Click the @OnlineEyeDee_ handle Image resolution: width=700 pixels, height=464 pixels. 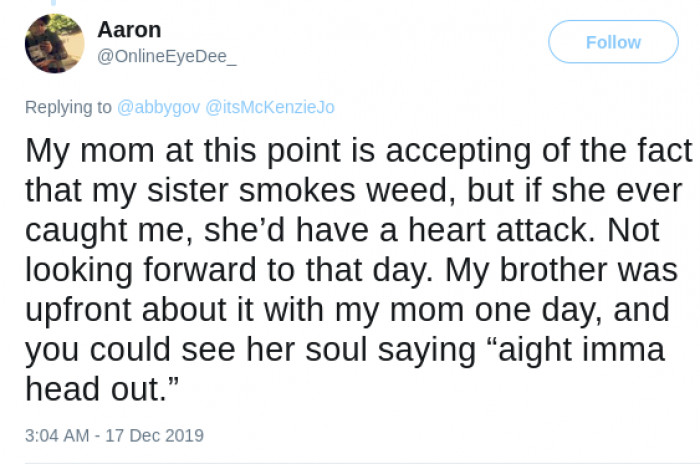point(167,58)
